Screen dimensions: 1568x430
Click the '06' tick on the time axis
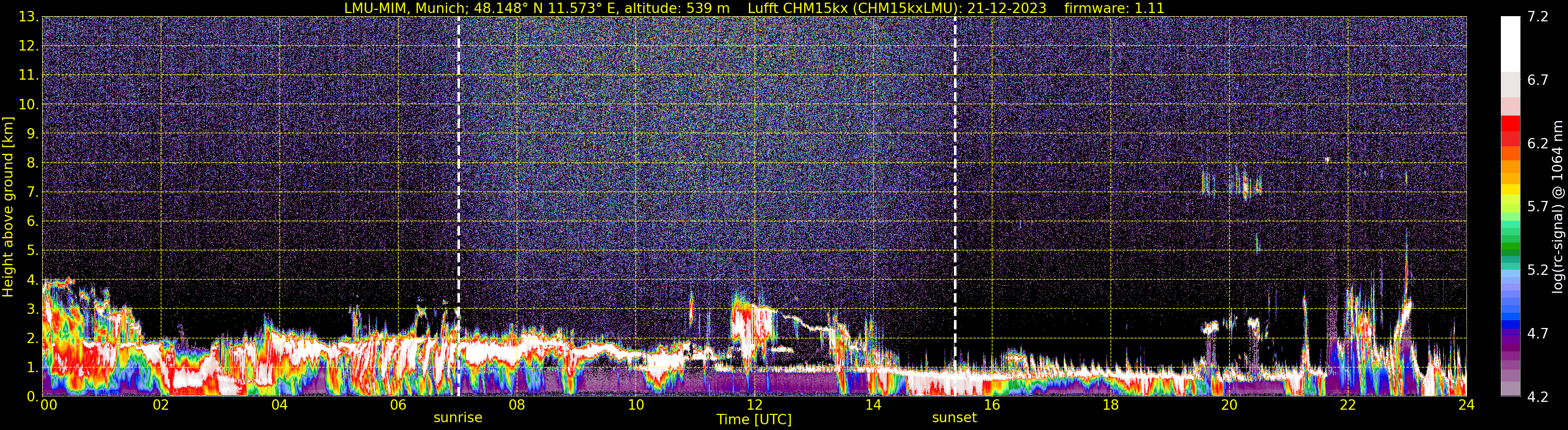398,405
